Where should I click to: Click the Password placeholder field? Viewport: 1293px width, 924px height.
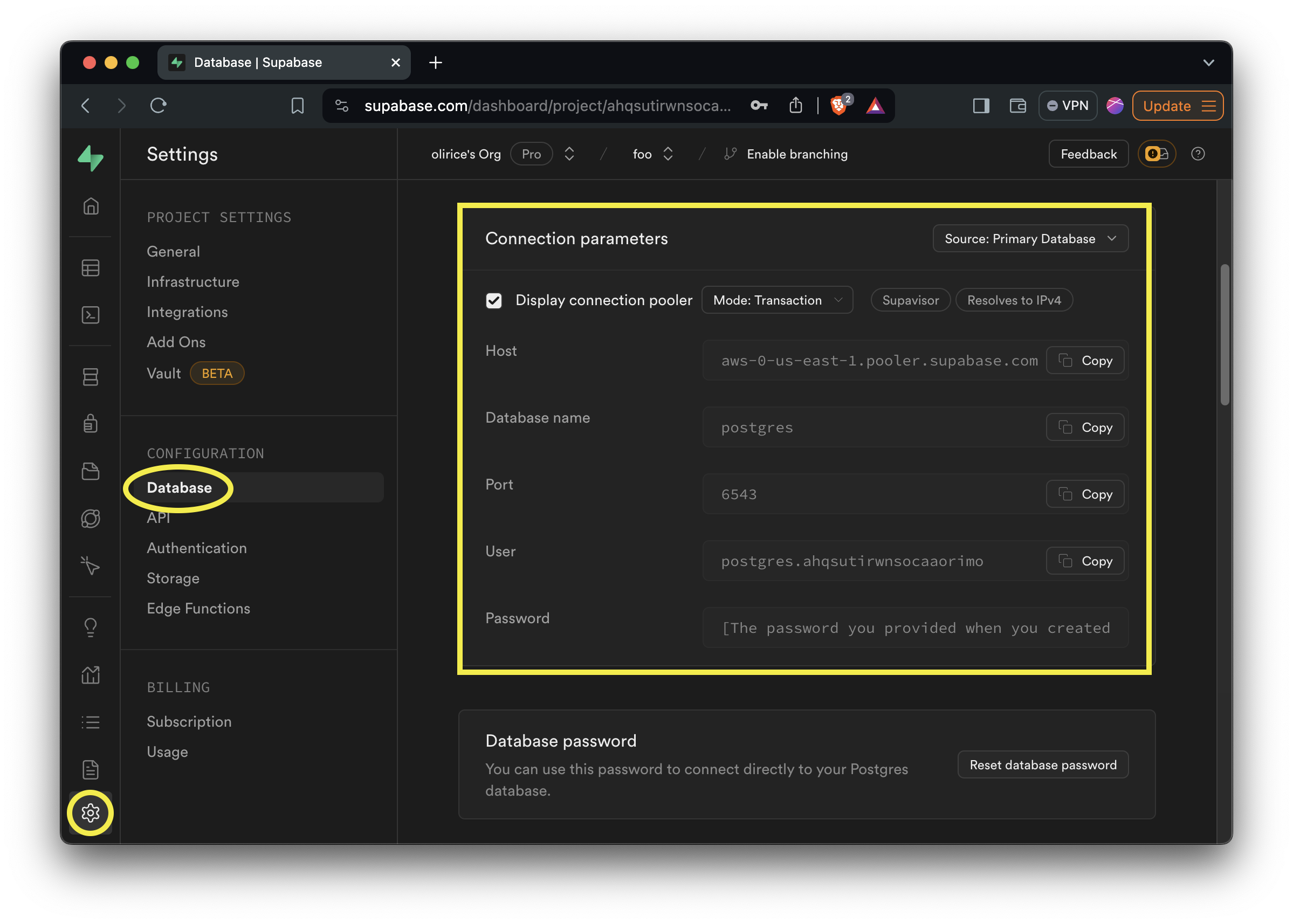coord(915,628)
